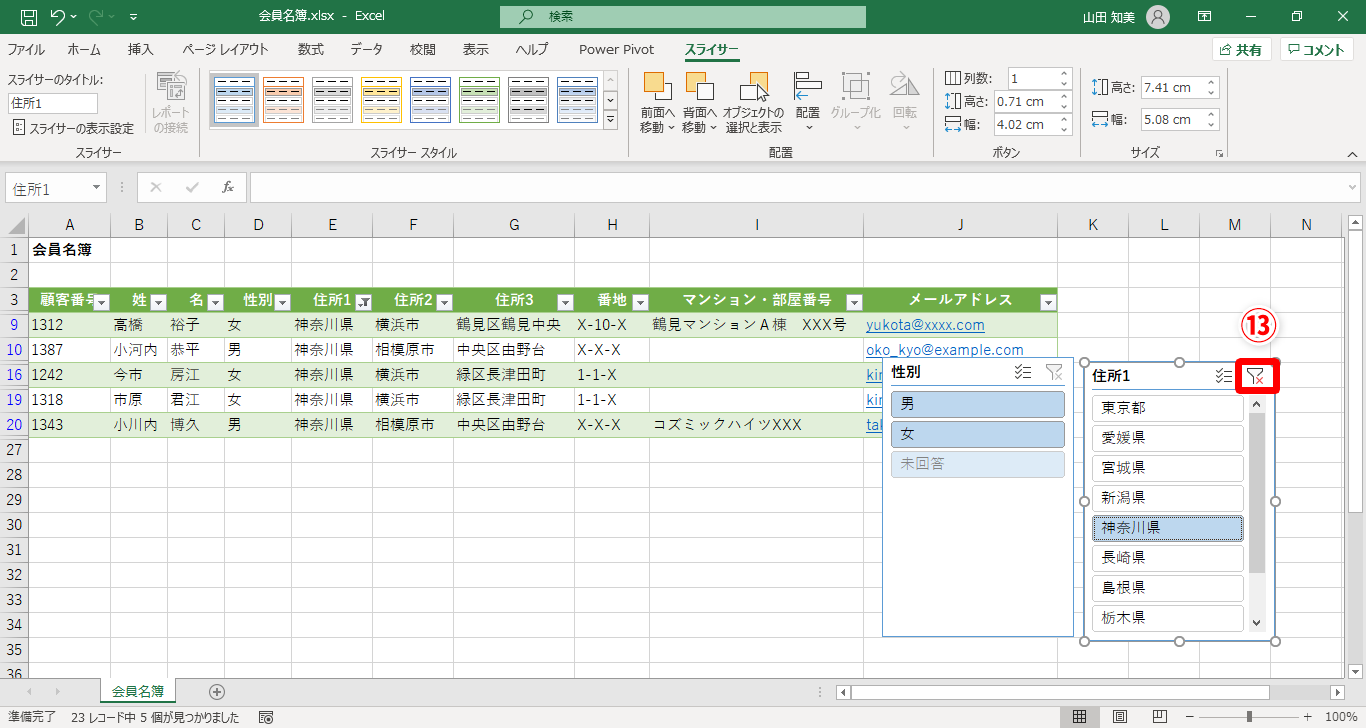This screenshot has width=1366, height=728.
Task: Collapse the ribbon with the chevron
Action: click(1352, 154)
